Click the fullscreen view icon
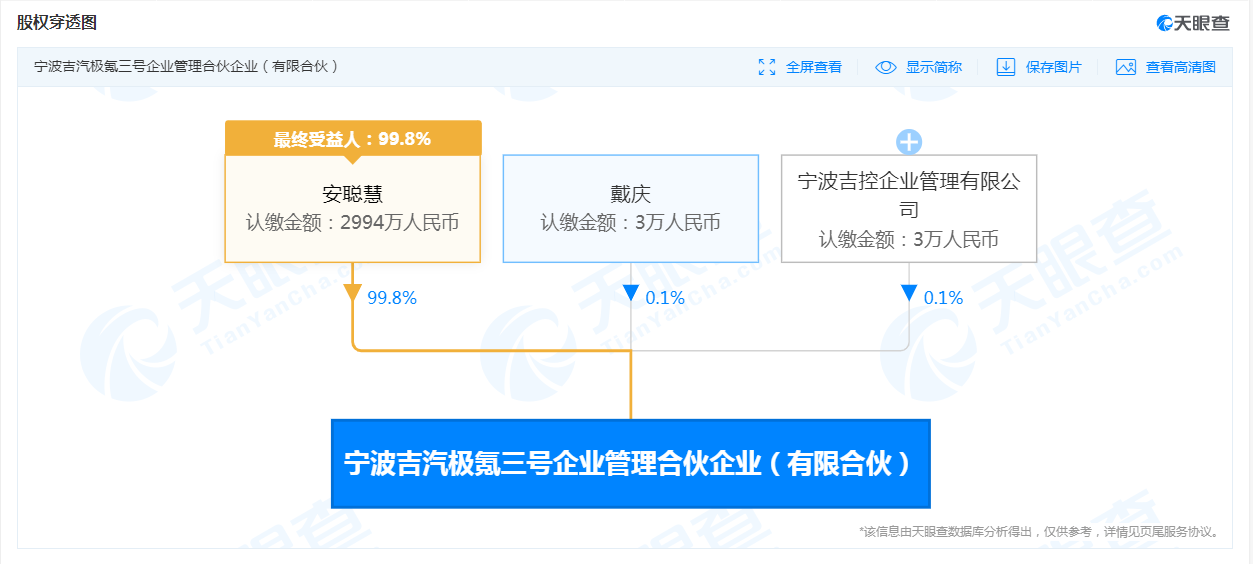Viewport: 1253px width, 564px height. [x=767, y=67]
